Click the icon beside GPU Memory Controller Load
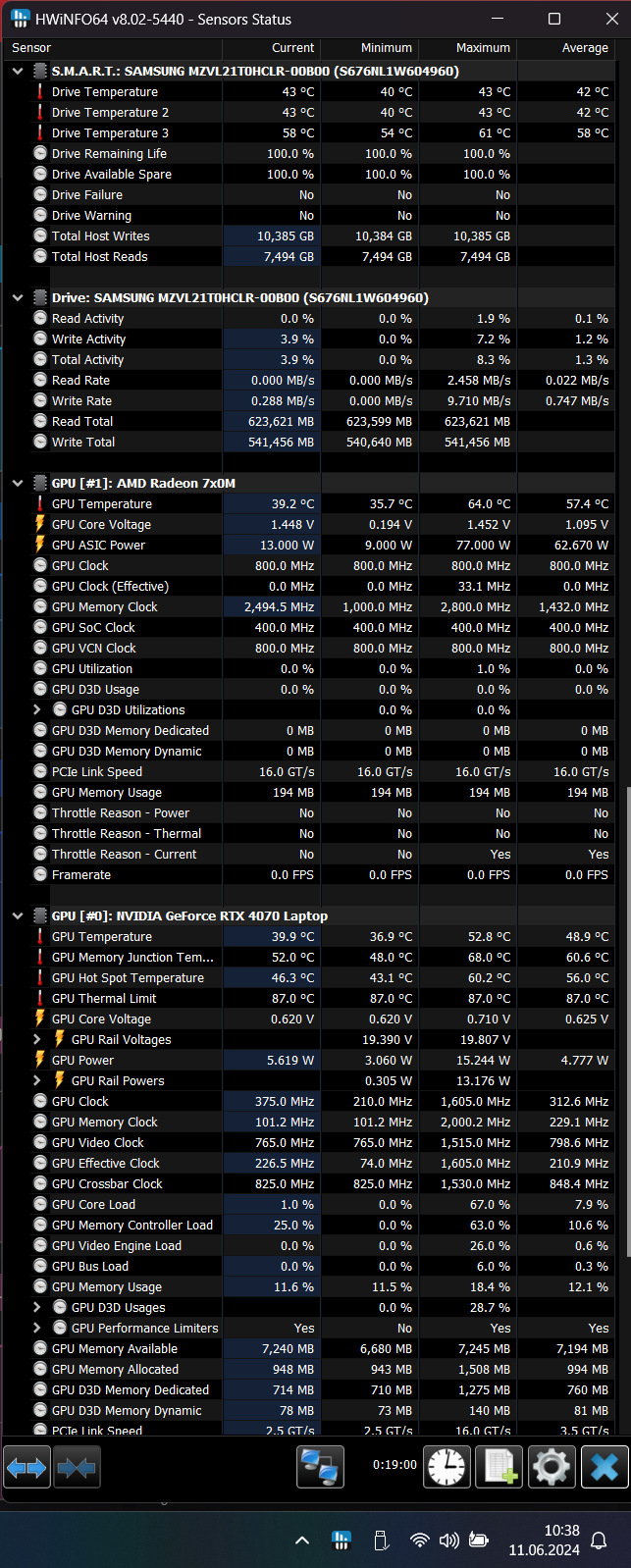 (40, 1226)
